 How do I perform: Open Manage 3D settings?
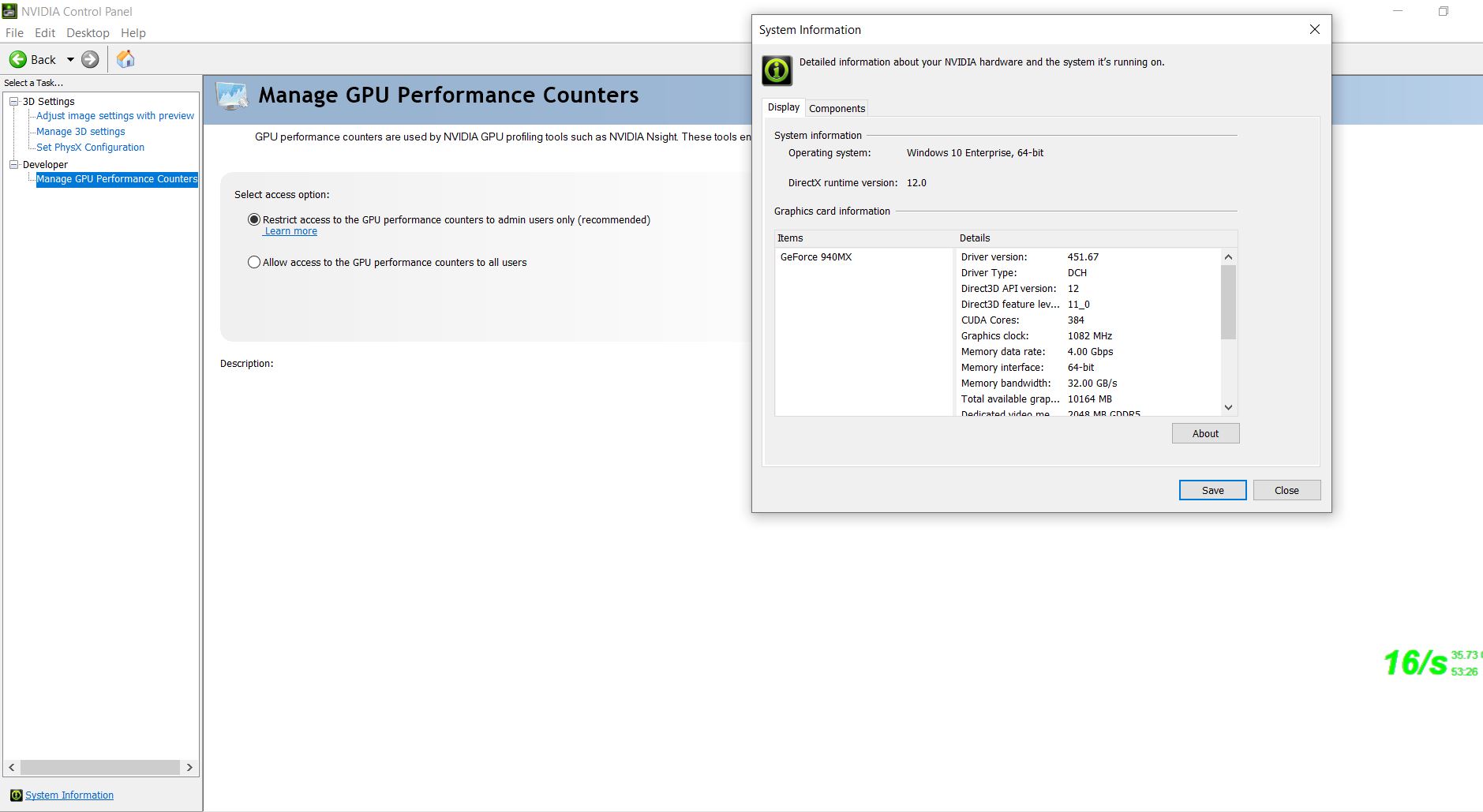tap(81, 132)
